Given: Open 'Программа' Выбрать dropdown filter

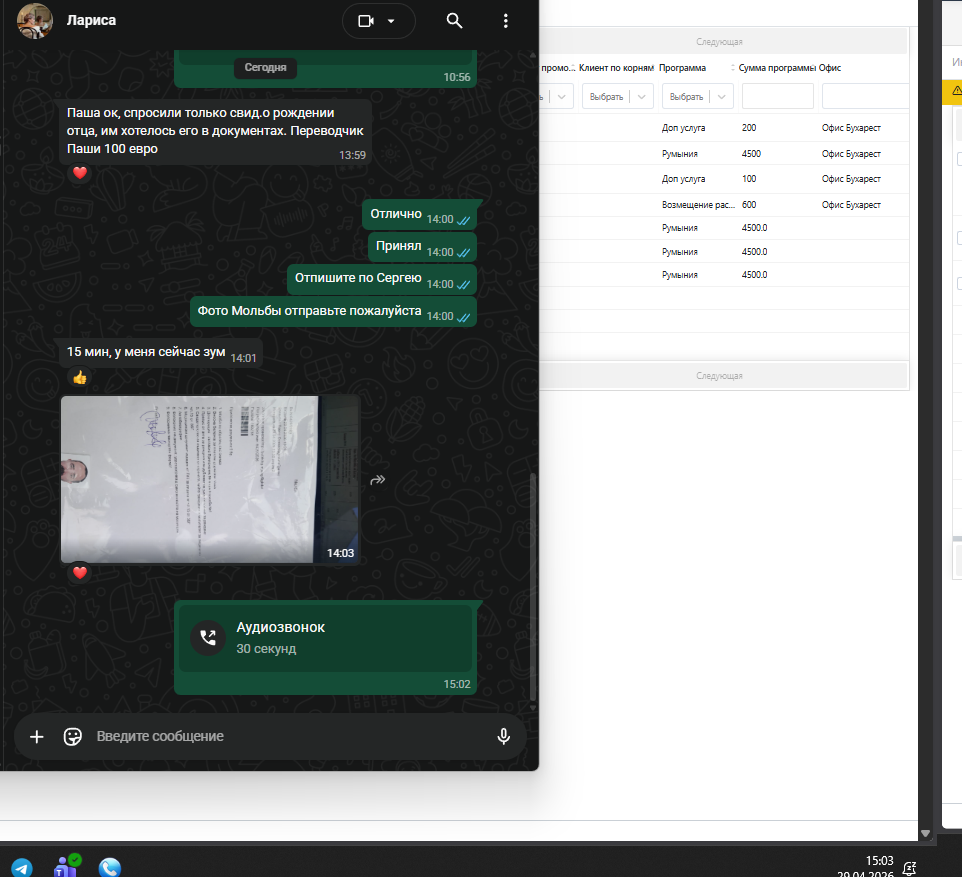Looking at the screenshot, I should 698,96.
